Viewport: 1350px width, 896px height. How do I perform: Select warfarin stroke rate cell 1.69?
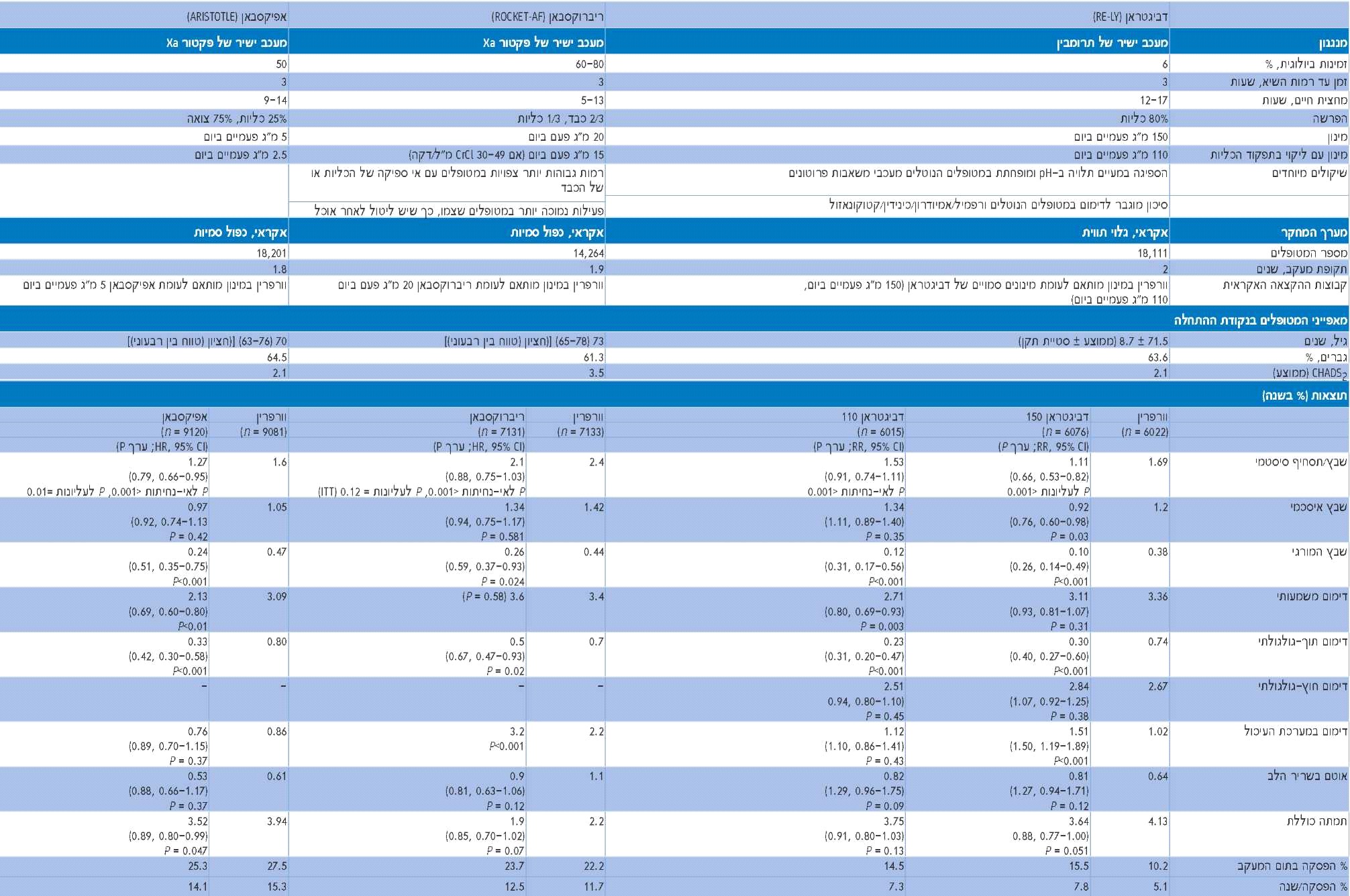[1157, 462]
